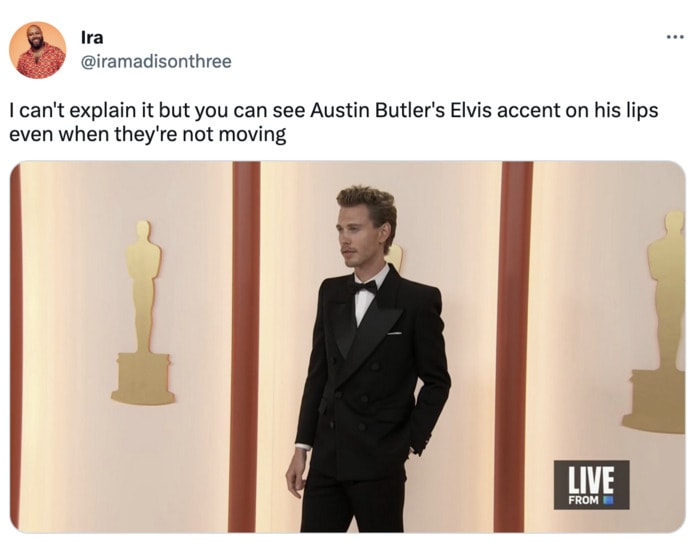Click the gold Oscar statue on left wall
This screenshot has width=700, height=544.
pos(143,312)
